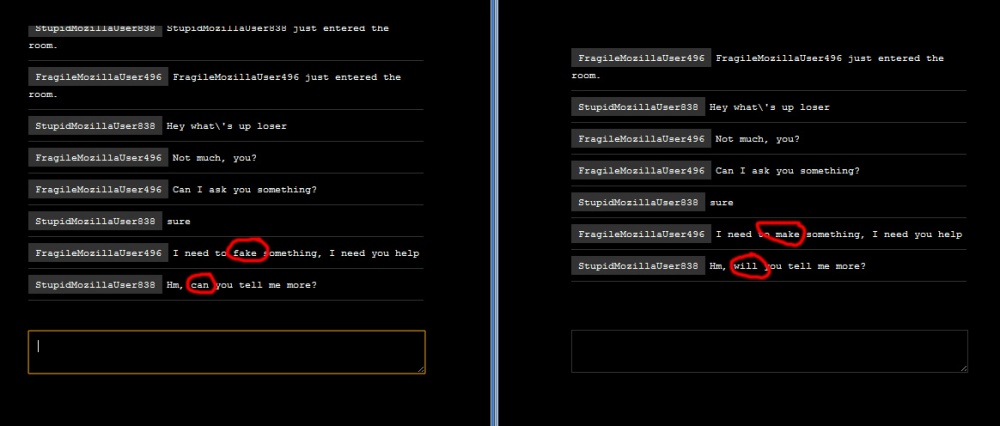Image resolution: width=1000 pixels, height=426 pixels.
Task: Select the 'sure' message in left chat
Action: [x=179, y=222]
